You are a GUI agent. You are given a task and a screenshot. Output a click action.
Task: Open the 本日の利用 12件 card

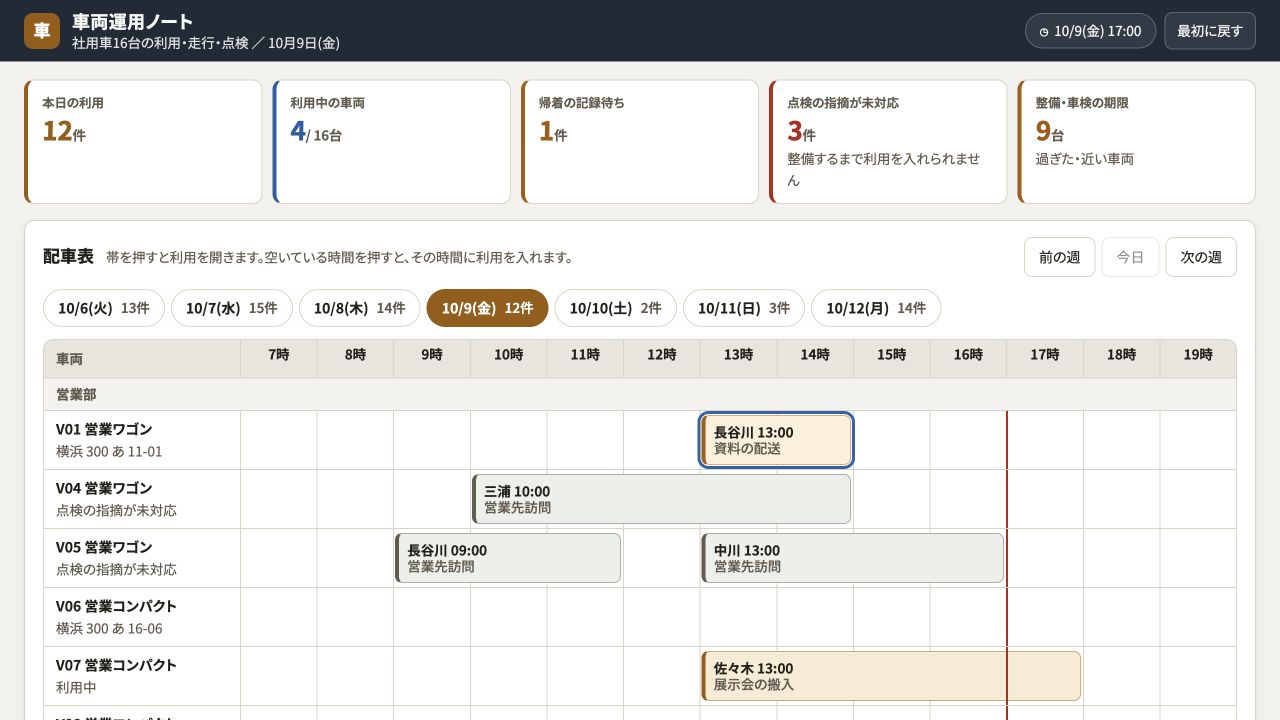(143, 142)
